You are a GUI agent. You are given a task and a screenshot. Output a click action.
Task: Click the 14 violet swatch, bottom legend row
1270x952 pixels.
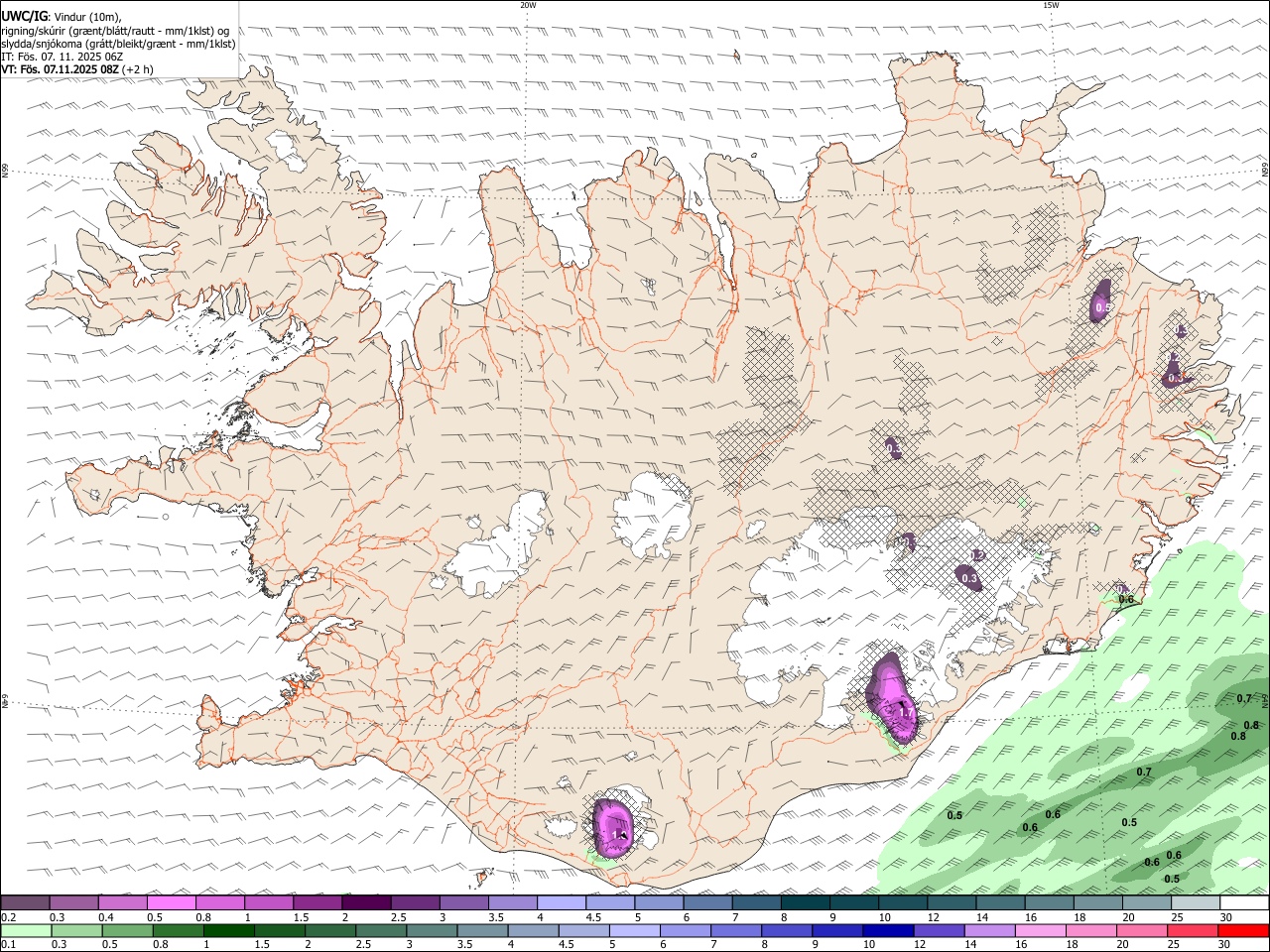[x=990, y=930]
